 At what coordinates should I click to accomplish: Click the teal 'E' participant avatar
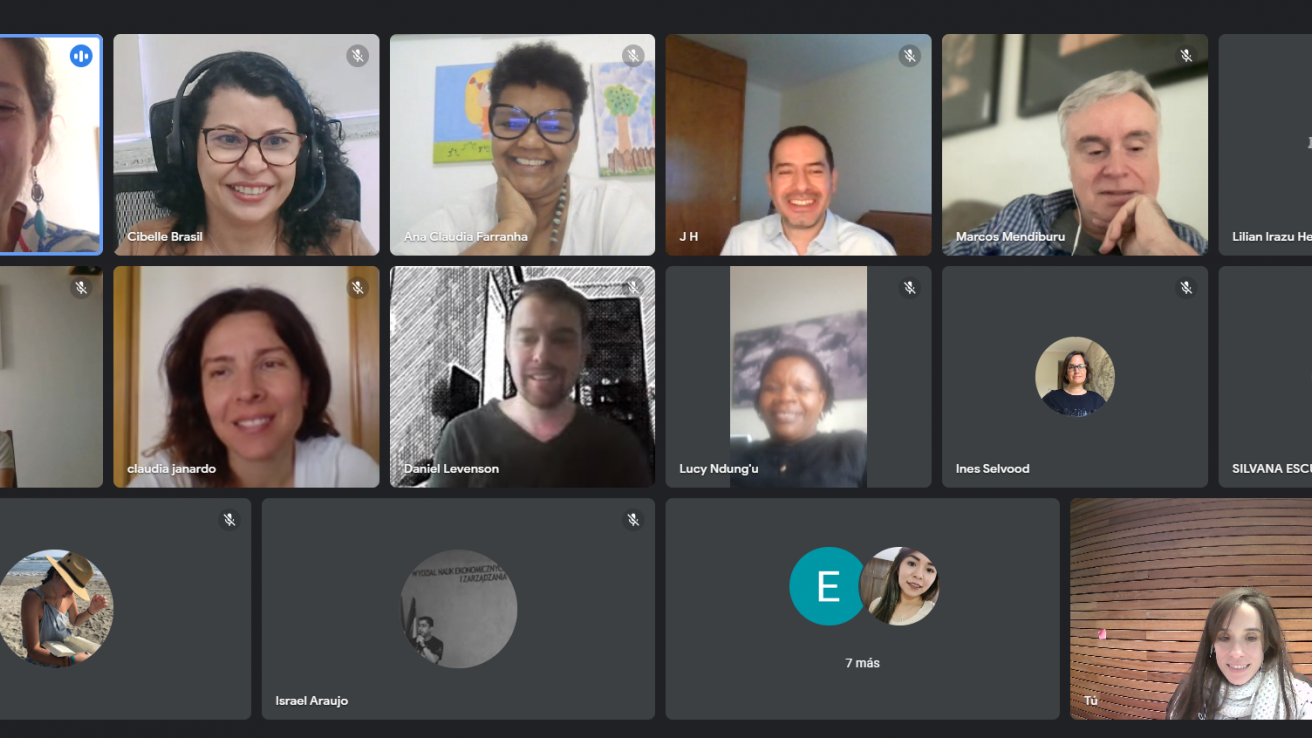[x=828, y=586]
